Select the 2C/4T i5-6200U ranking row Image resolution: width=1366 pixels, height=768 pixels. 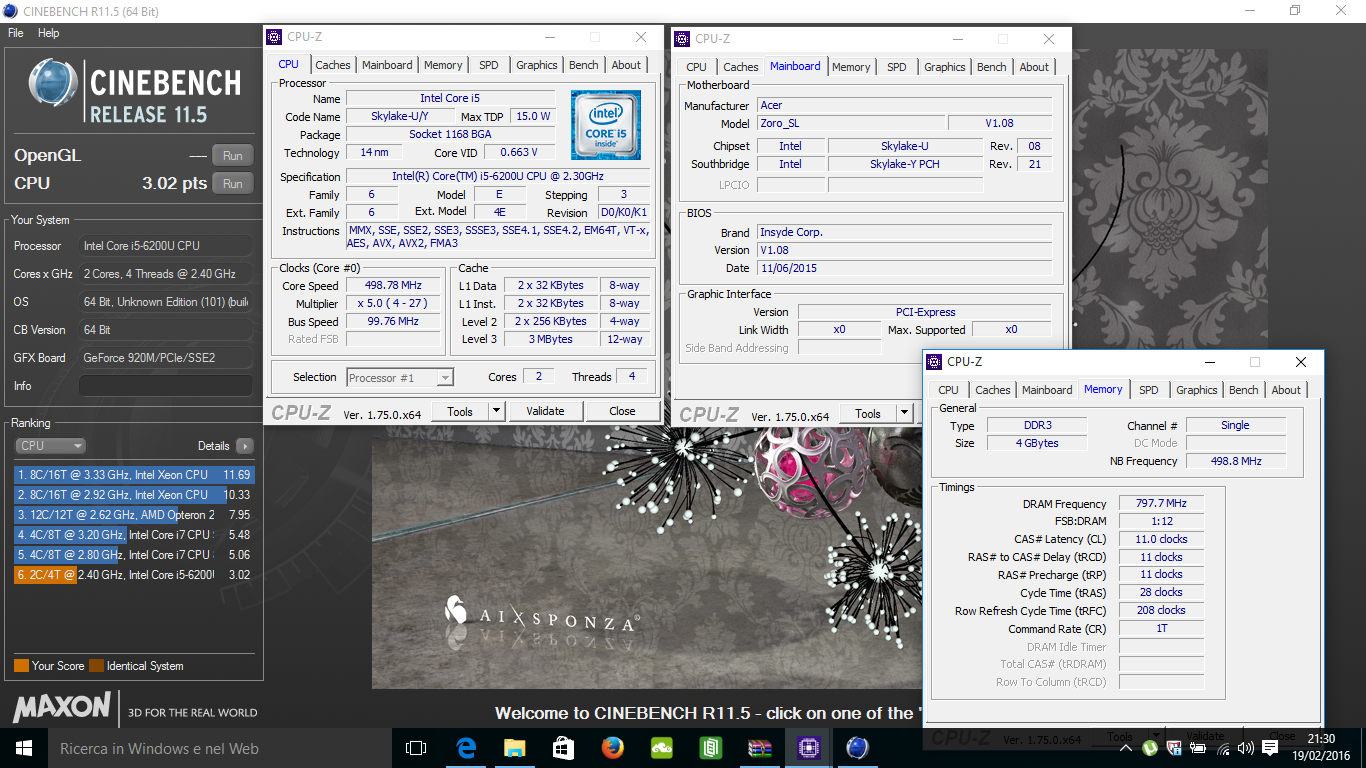tap(134, 575)
